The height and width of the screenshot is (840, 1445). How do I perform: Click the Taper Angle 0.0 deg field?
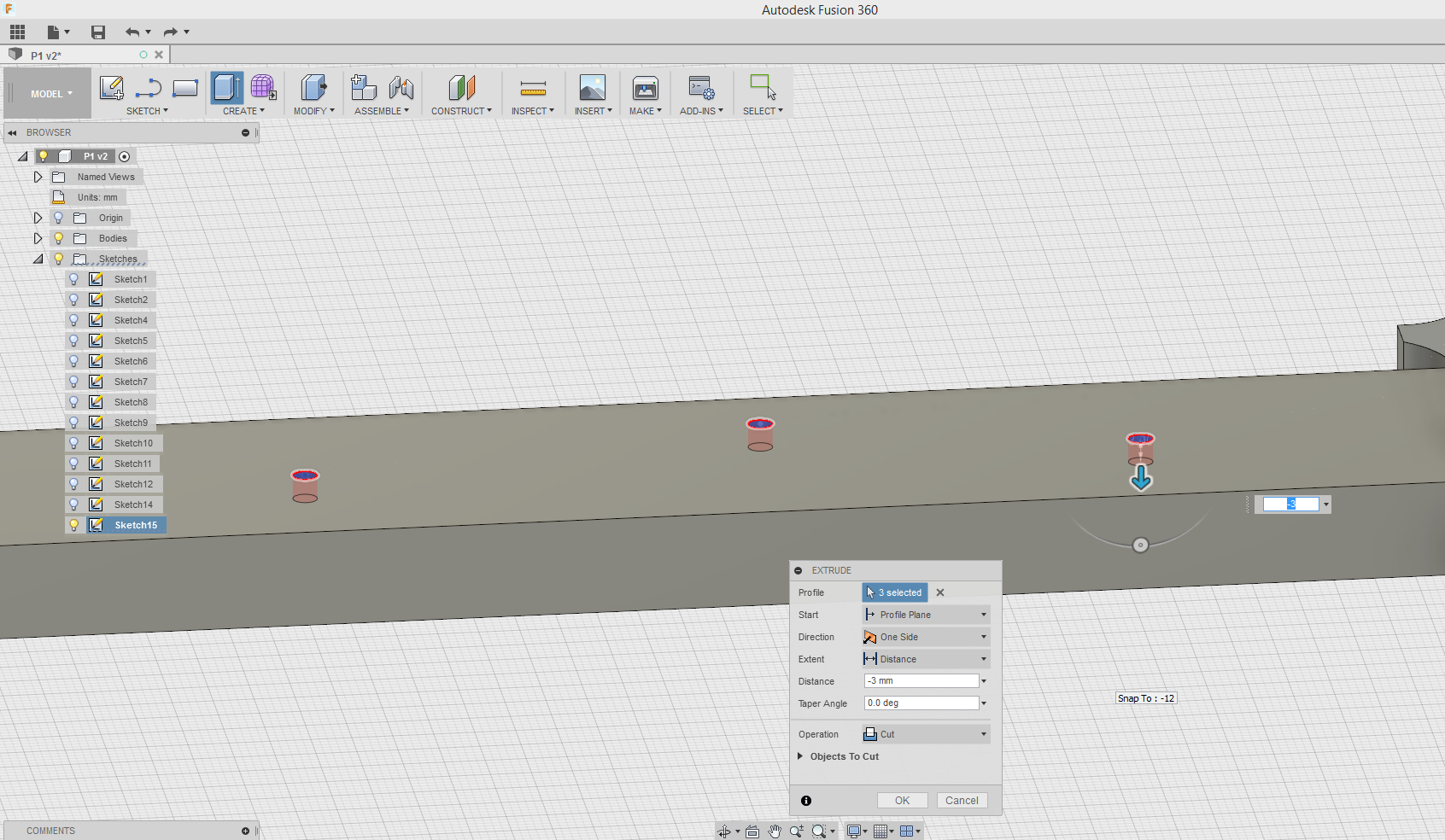coord(921,703)
